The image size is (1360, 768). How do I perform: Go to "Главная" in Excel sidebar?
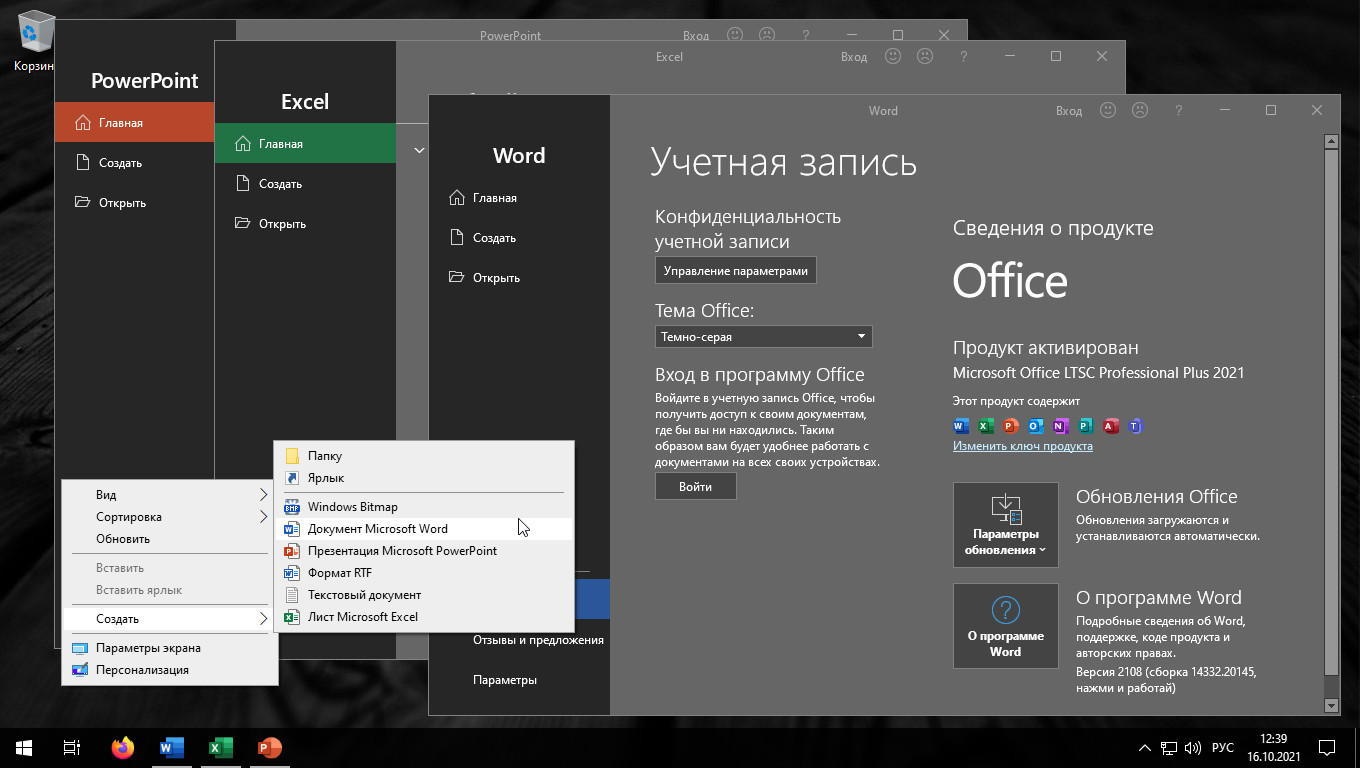point(305,144)
